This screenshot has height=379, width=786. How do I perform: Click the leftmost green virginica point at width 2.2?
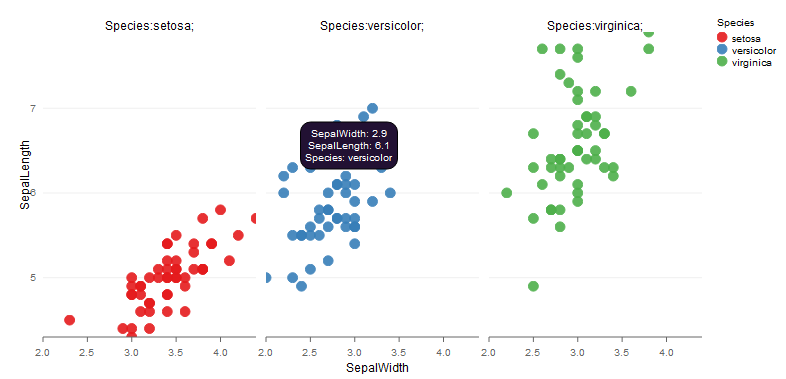coord(507,193)
